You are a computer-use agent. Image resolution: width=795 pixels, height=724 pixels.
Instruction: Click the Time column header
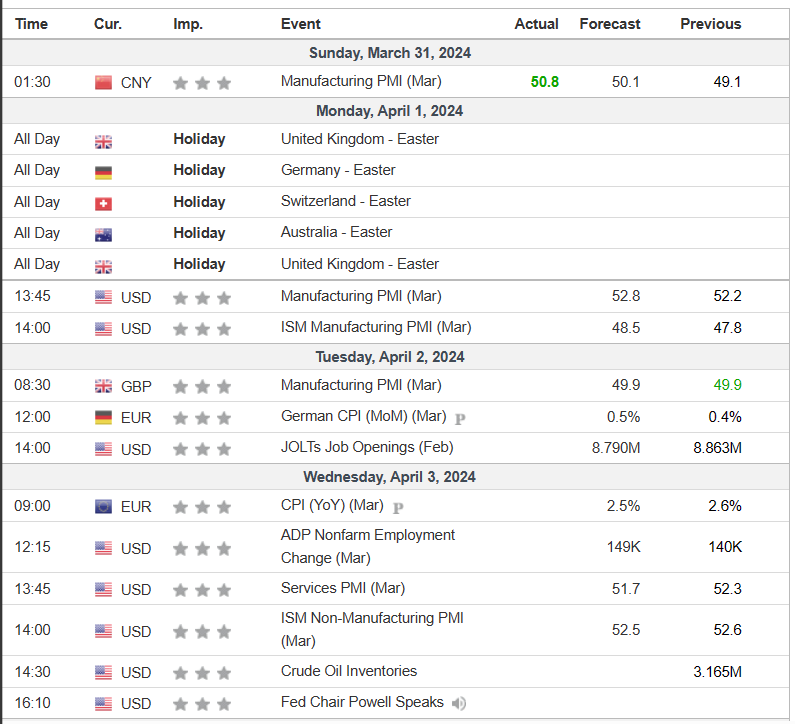31,24
